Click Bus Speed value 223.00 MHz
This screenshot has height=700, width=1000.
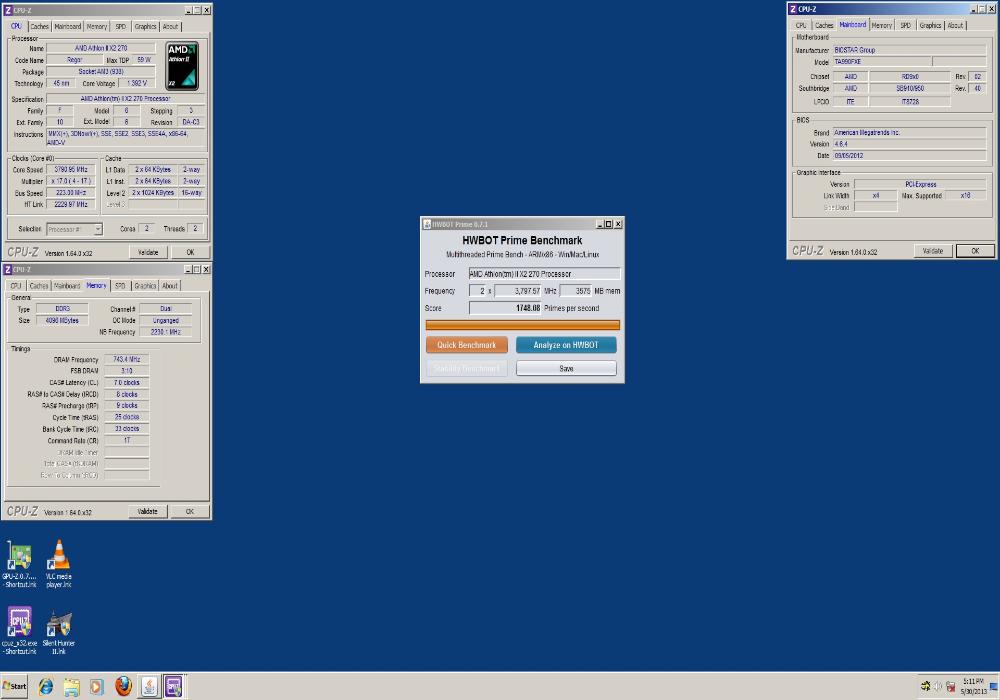click(71, 193)
